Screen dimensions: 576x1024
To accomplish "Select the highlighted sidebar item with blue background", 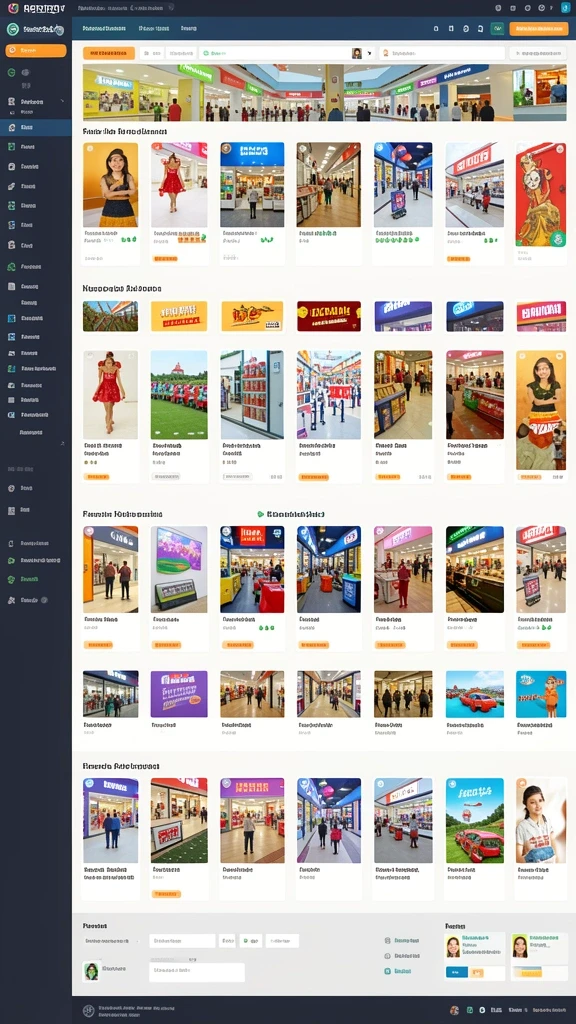I will [36, 127].
